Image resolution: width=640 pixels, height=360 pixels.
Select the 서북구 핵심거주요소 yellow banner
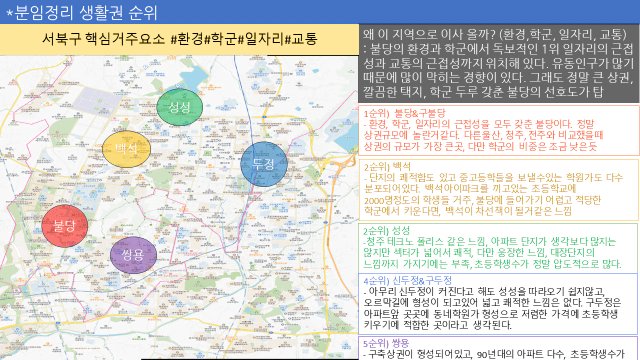click(179, 39)
